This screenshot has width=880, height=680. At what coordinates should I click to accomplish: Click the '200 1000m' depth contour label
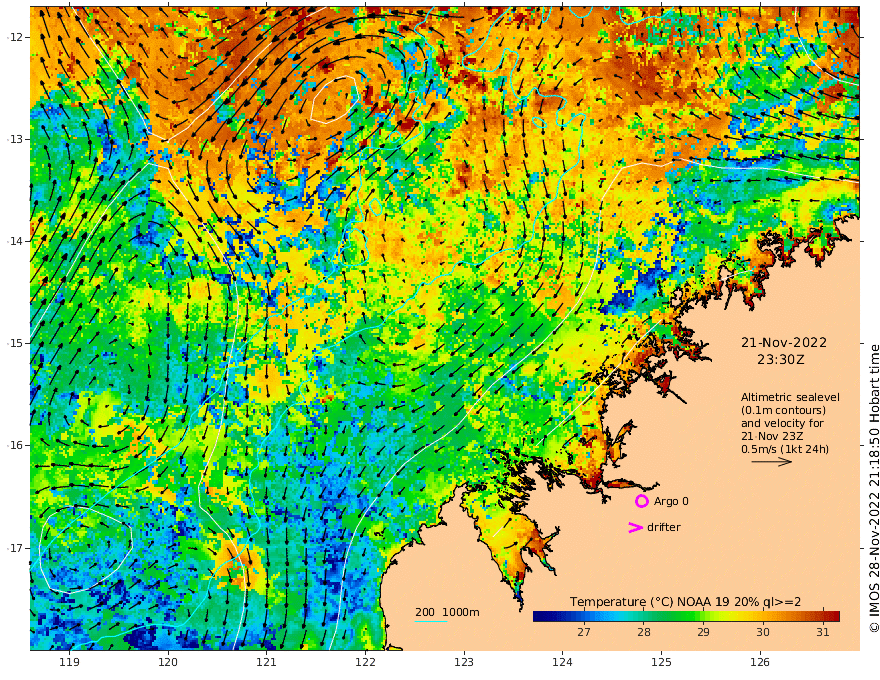447,612
